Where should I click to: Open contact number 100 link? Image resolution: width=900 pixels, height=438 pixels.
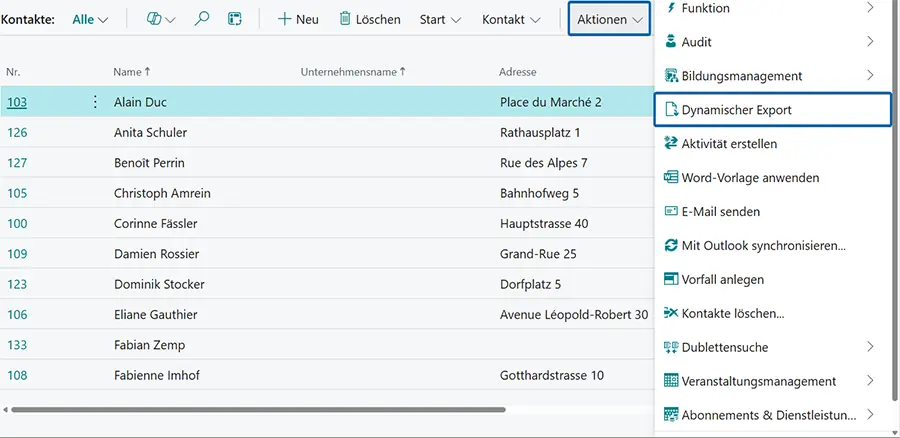tap(17, 223)
